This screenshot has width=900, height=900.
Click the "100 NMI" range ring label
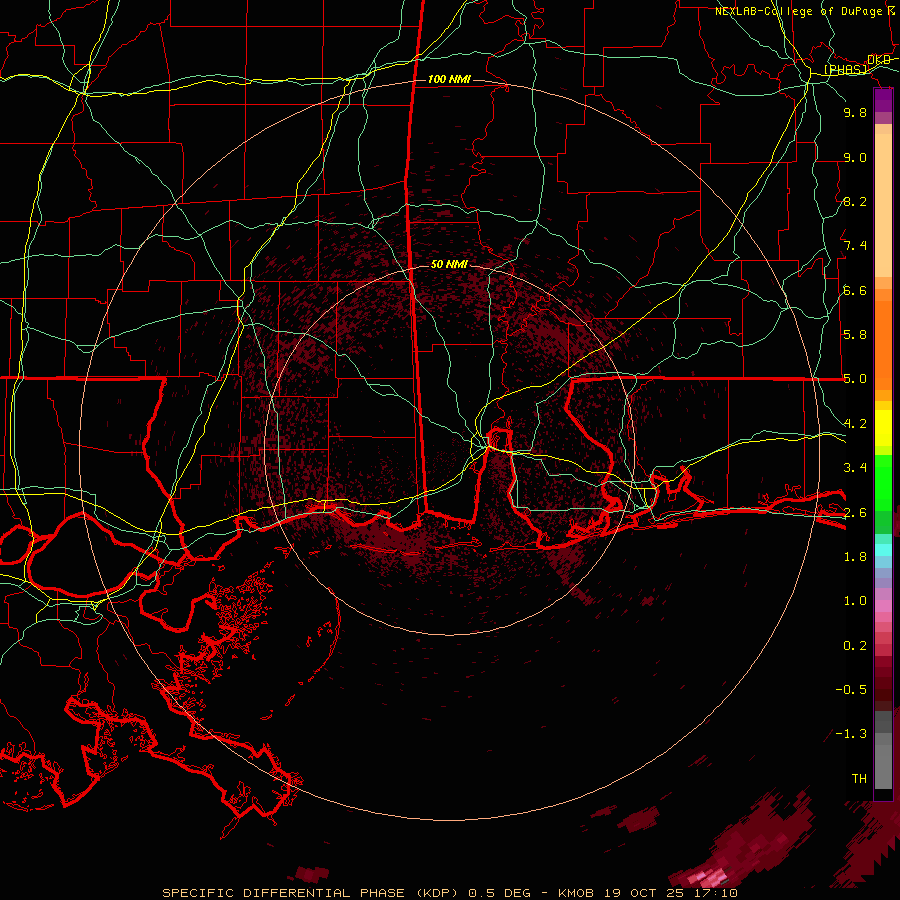[x=449, y=79]
